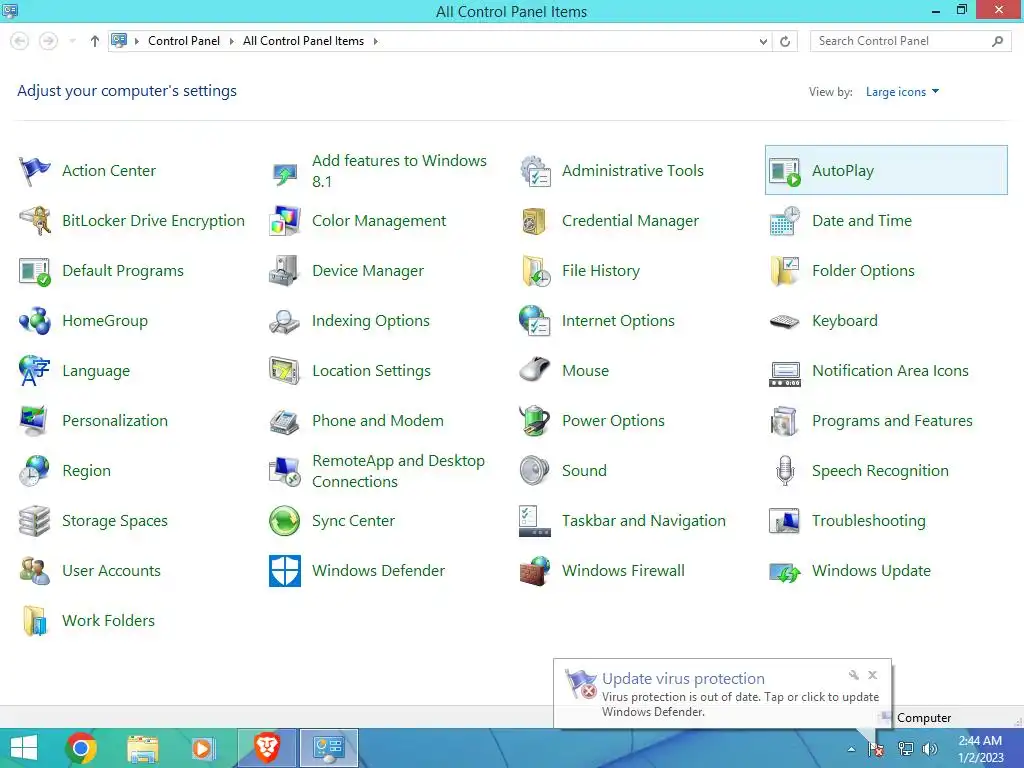Screen dimensions: 1024x768
Task: Open the Folder Options link
Action: tap(863, 271)
